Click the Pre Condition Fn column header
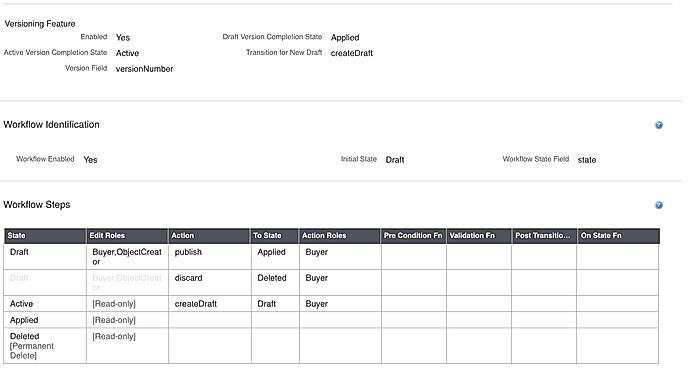This screenshot has height=368, width=688. 413,236
